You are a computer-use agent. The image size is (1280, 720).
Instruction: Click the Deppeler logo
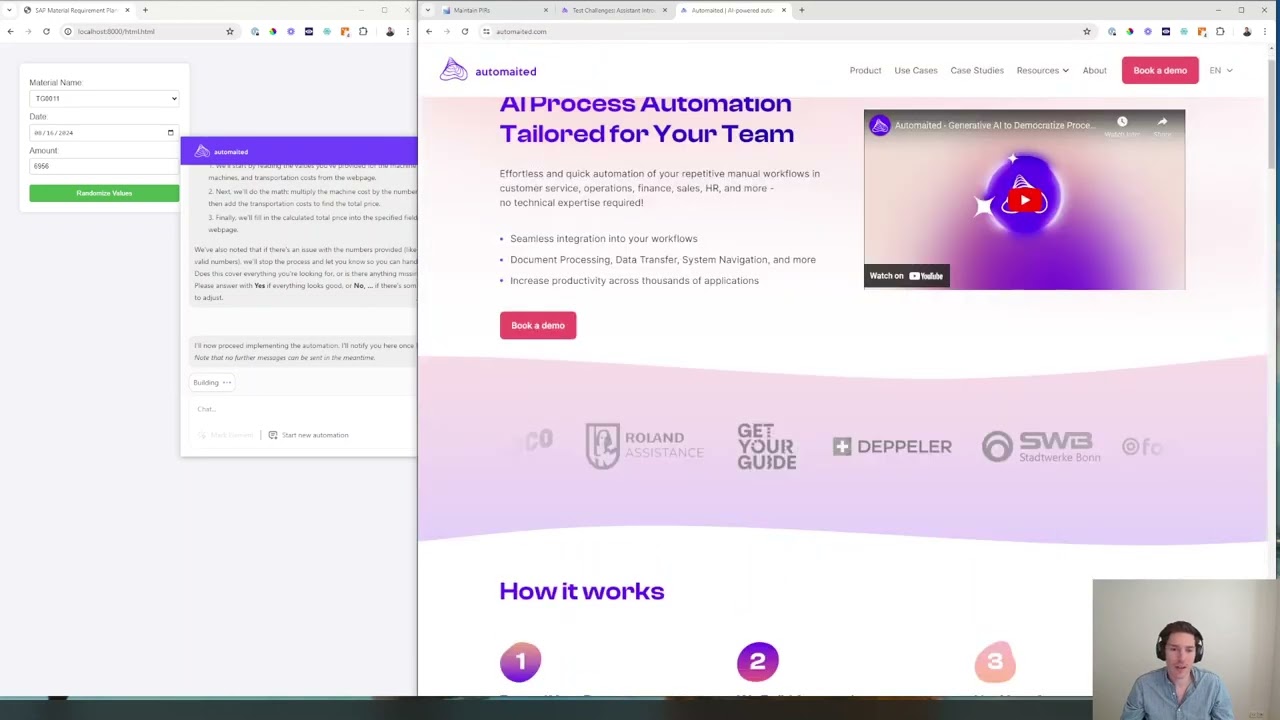coord(892,446)
